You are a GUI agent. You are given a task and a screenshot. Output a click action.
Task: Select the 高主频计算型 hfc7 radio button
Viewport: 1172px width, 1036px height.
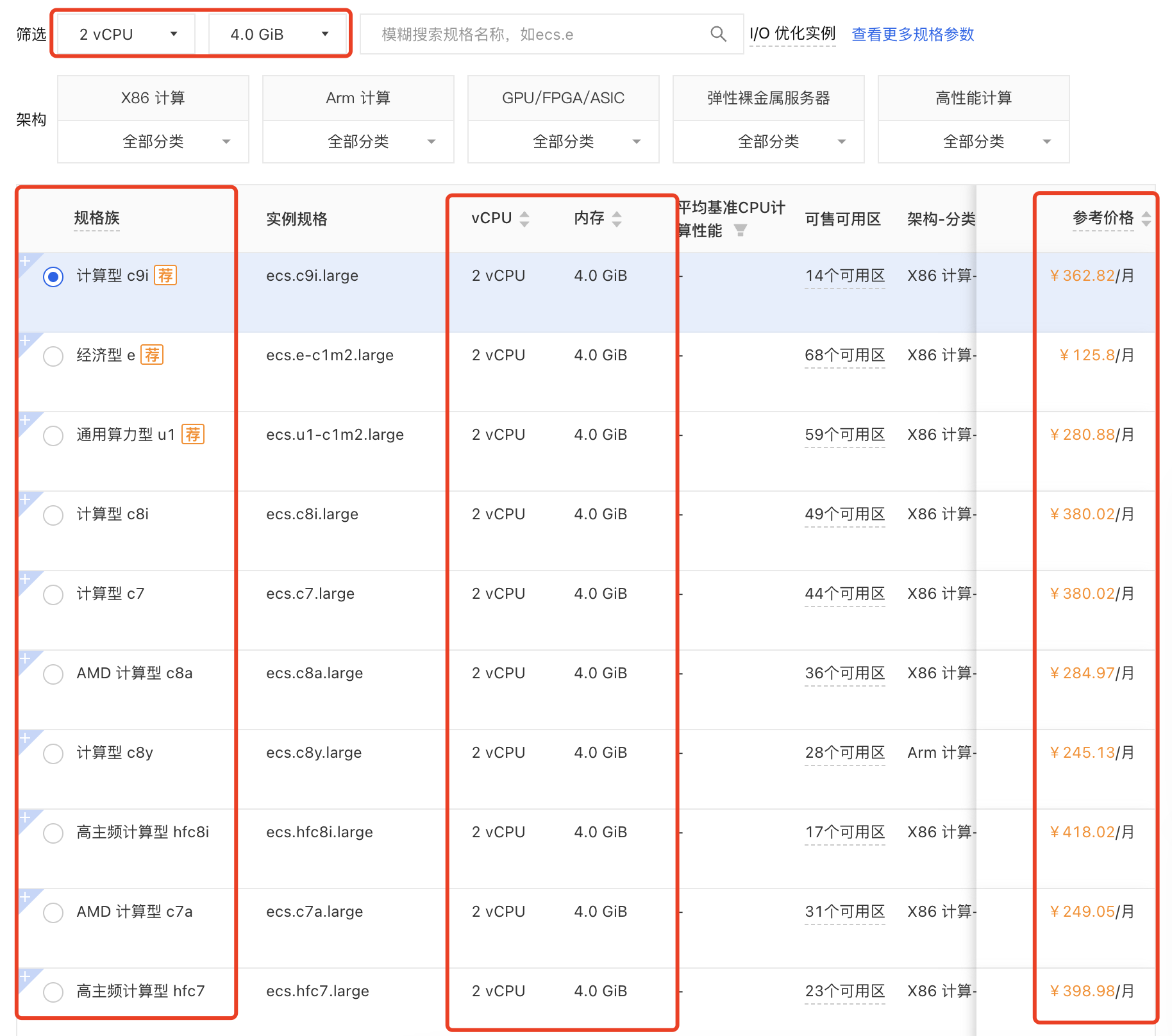pos(53,992)
